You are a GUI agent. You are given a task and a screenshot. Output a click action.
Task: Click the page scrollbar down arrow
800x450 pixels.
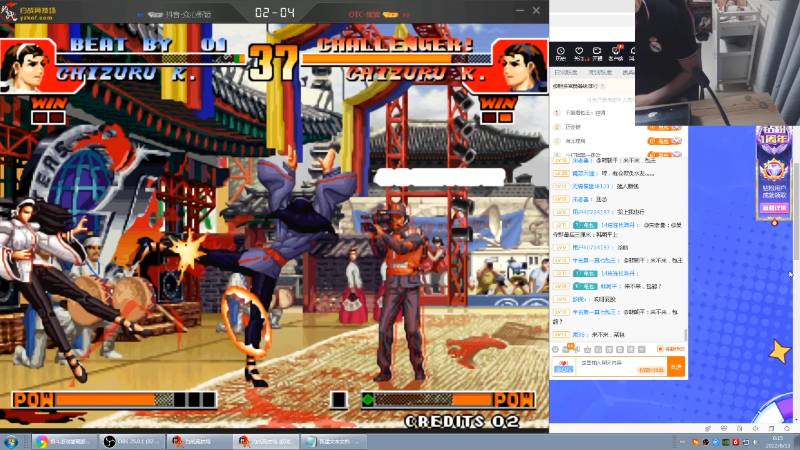[x=796, y=420]
